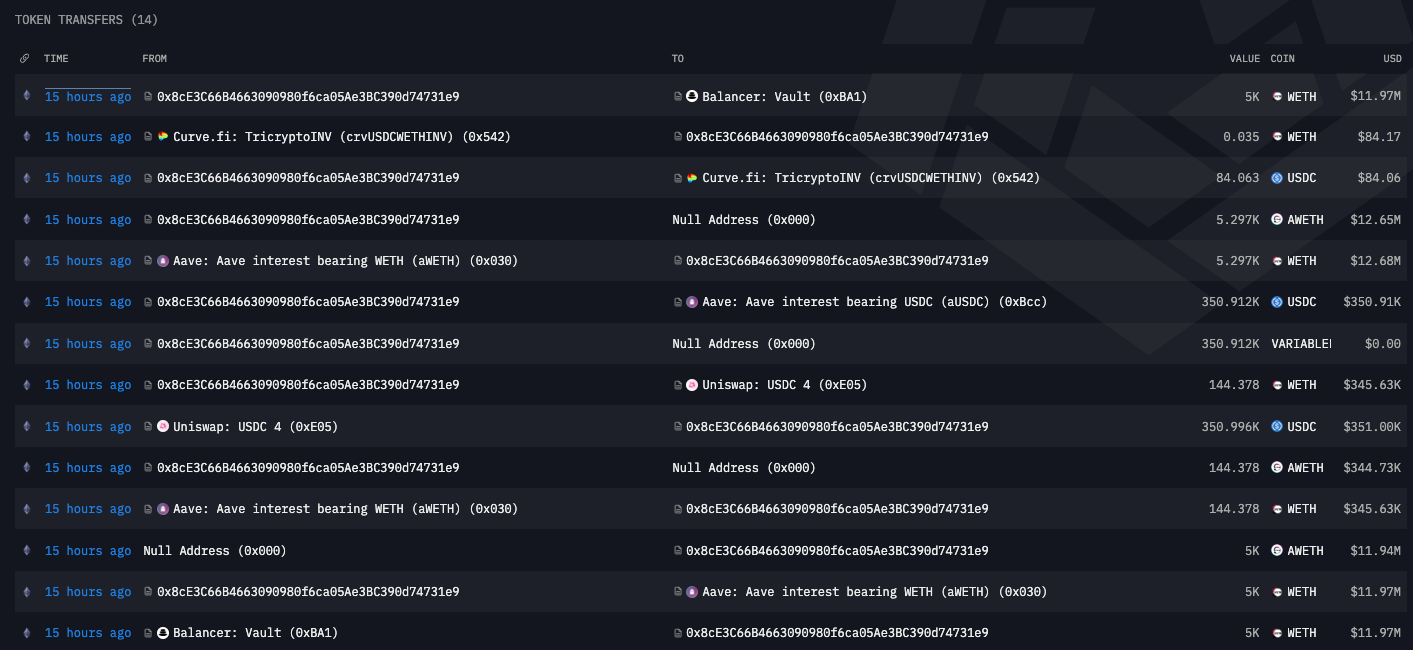
Task: Click the TO column header
Action: 678,59
